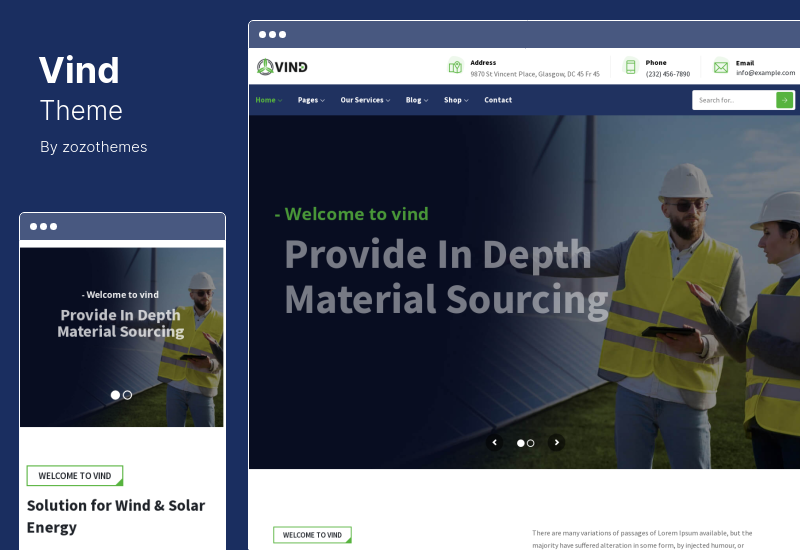
Task: Click the Lorem Ipsum paragraph text
Action: coord(642,539)
